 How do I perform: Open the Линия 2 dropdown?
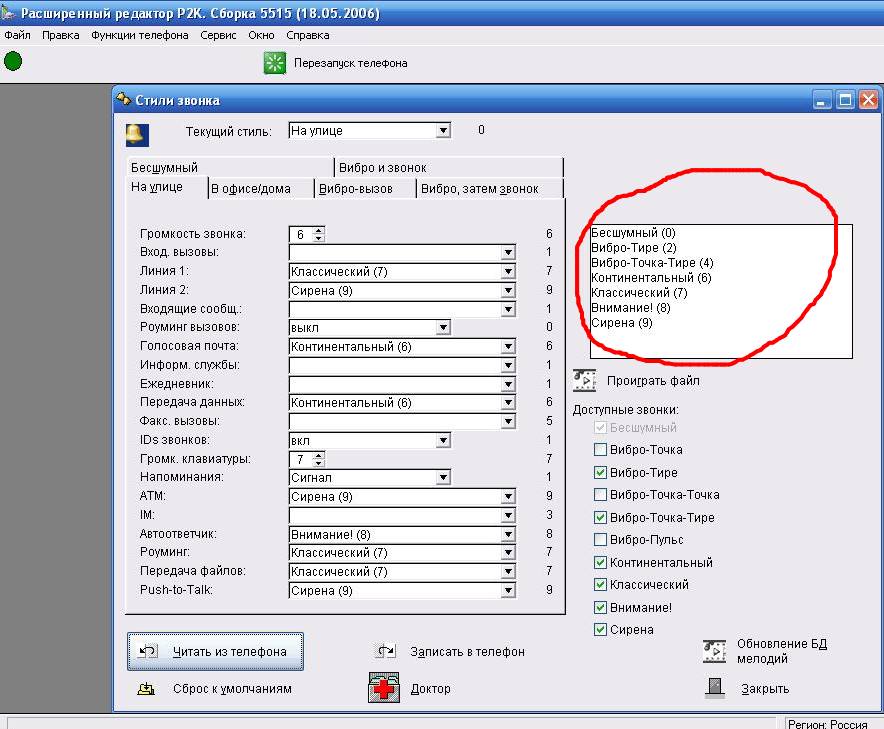(x=508, y=290)
